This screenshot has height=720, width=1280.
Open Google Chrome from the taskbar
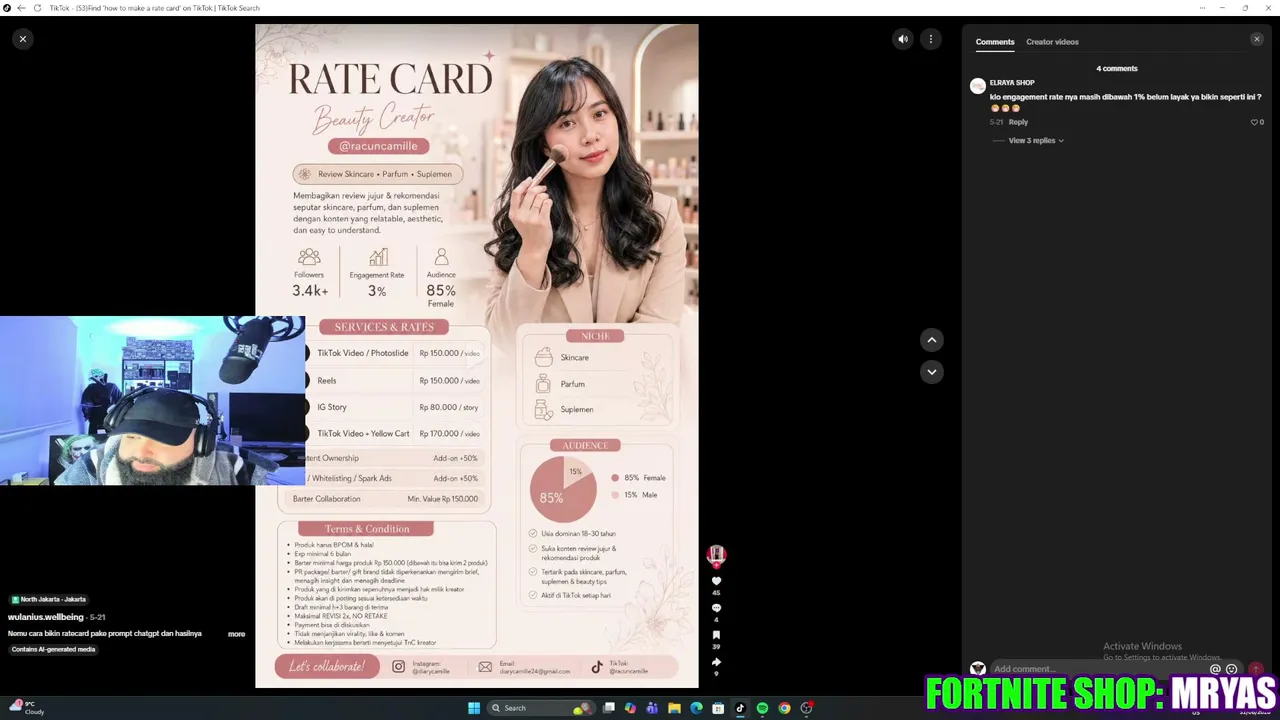pos(784,708)
